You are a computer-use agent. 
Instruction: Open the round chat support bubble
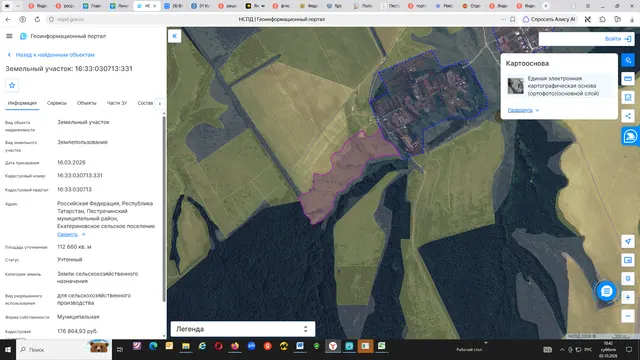pyautogui.click(x=607, y=291)
